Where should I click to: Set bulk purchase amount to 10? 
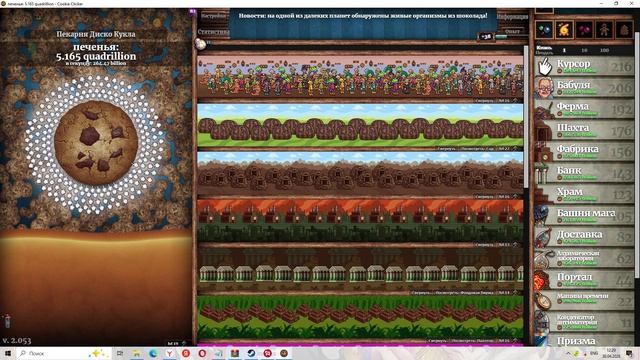[584, 50]
